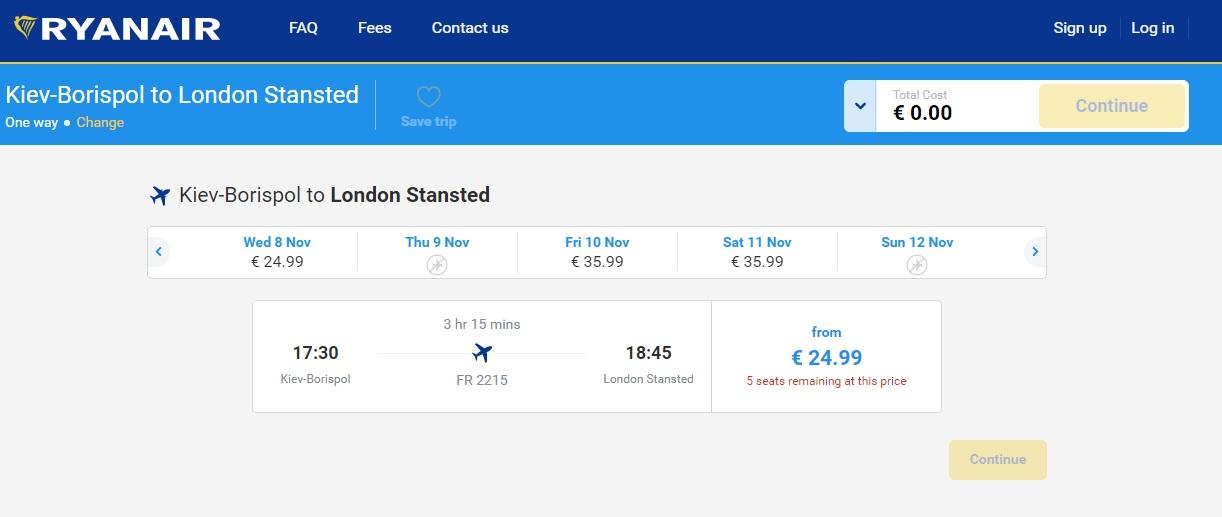Click the Continue button below the flight card
Screen dimensions: 1222x517
(997, 460)
